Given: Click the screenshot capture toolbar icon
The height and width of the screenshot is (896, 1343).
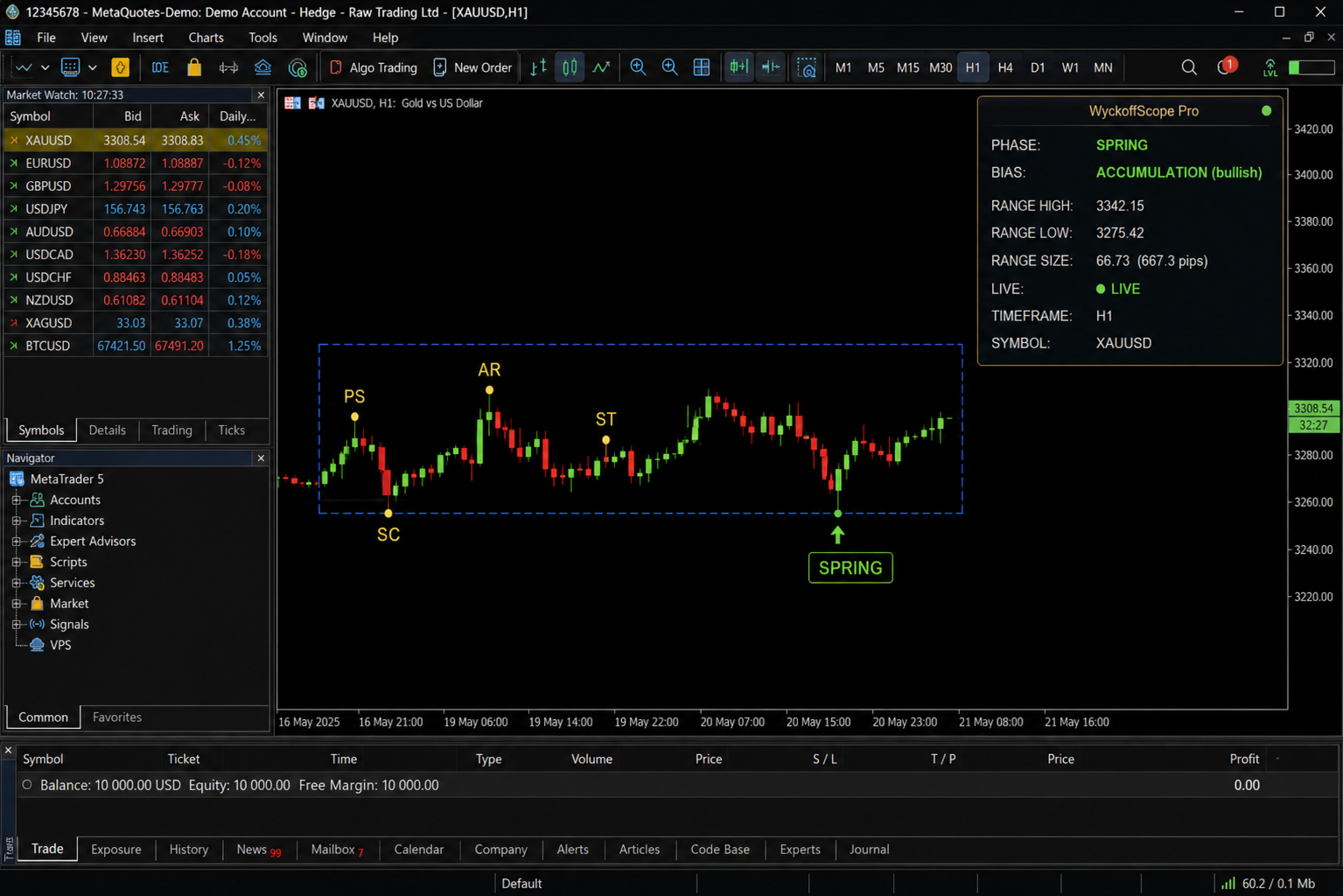Looking at the screenshot, I should (x=807, y=67).
